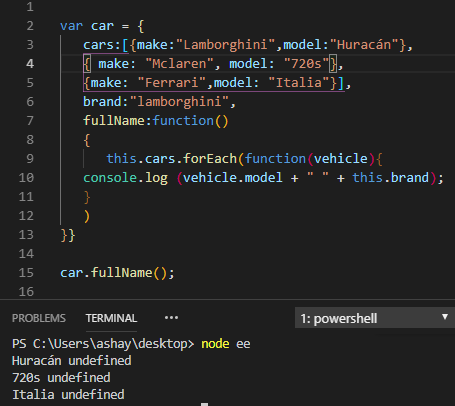Click line number 4 in the gutter

[30, 63]
